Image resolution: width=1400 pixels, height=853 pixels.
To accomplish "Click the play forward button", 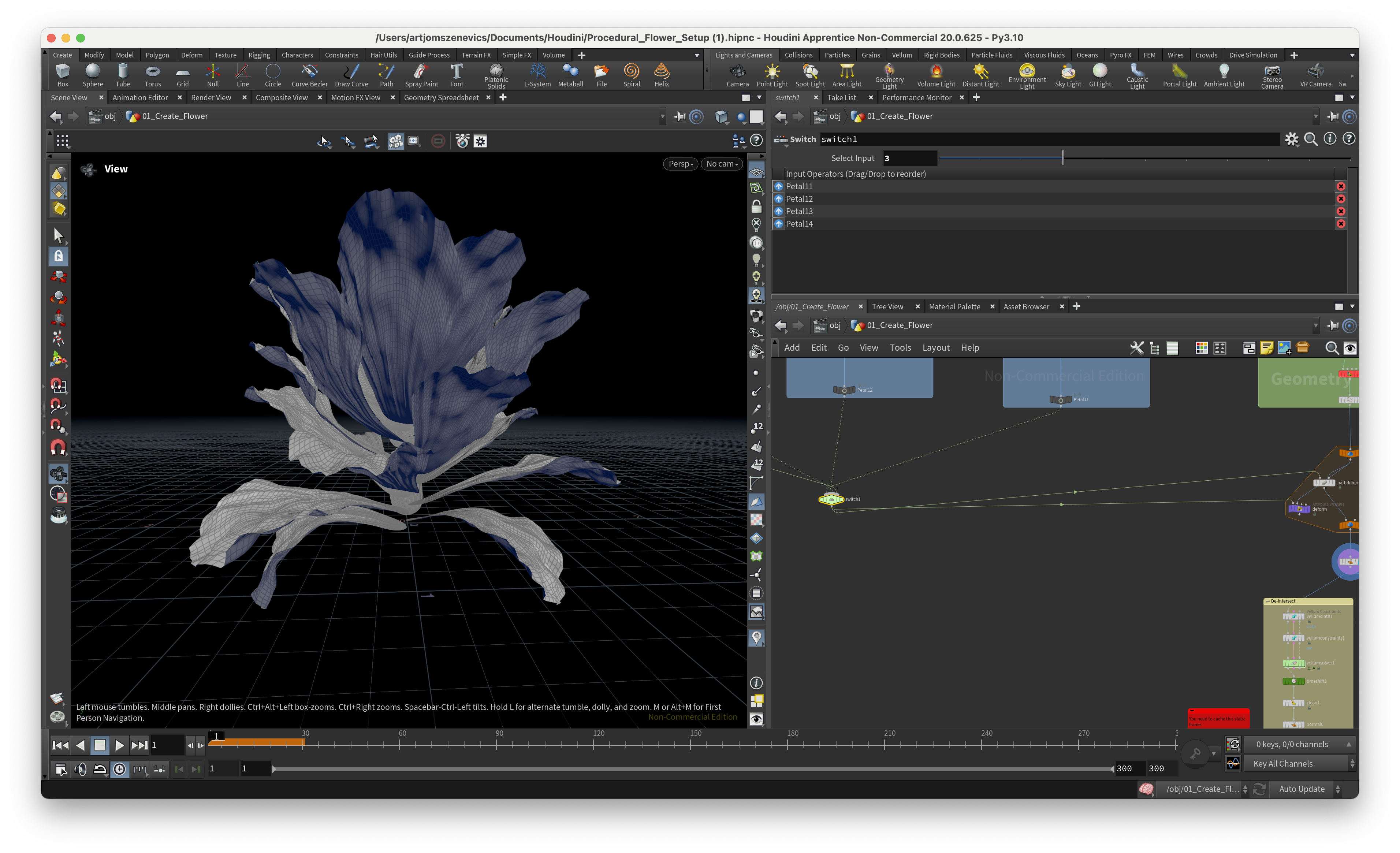I will pyautogui.click(x=119, y=745).
